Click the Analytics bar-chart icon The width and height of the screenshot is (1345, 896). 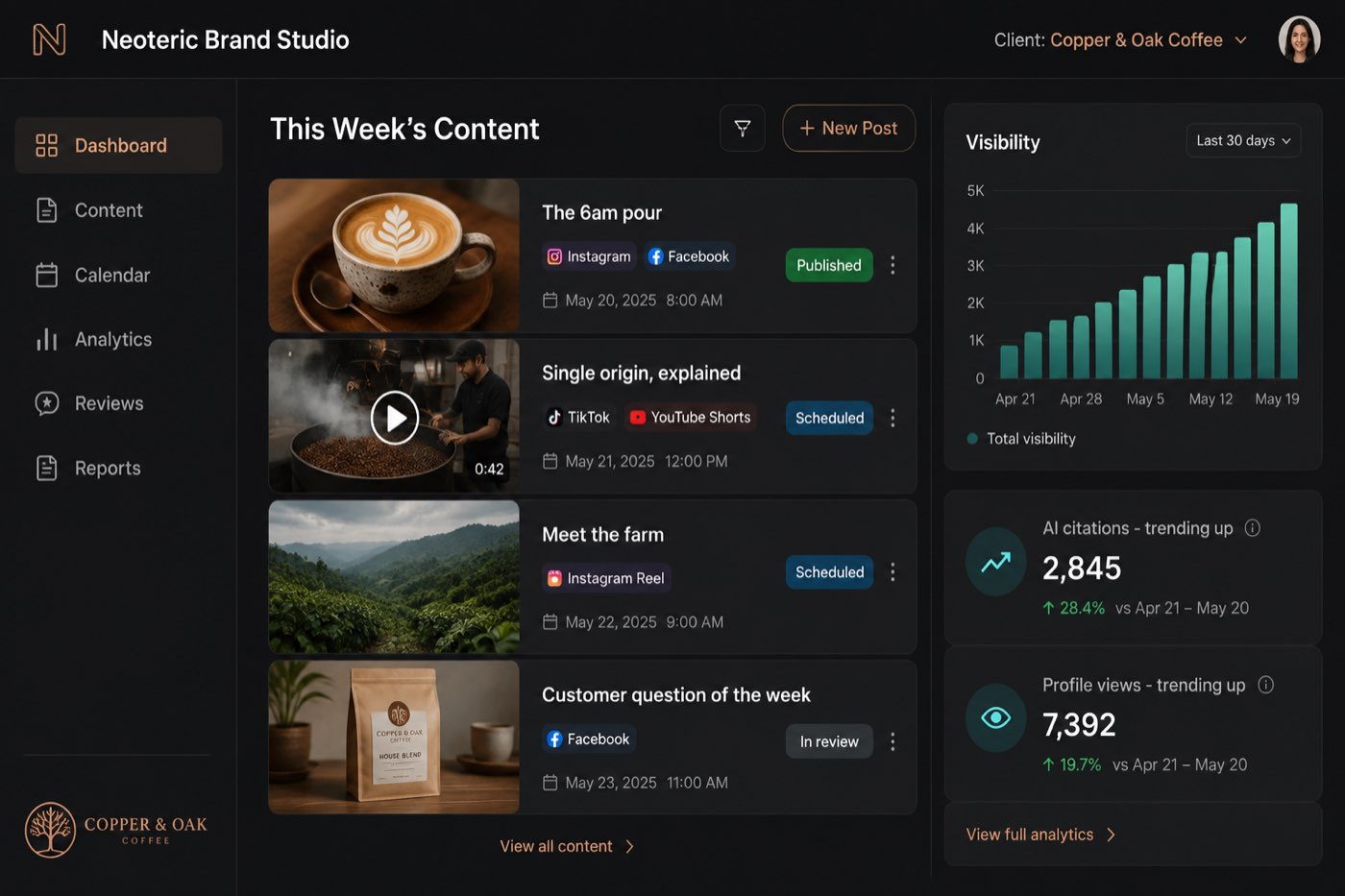pos(46,339)
